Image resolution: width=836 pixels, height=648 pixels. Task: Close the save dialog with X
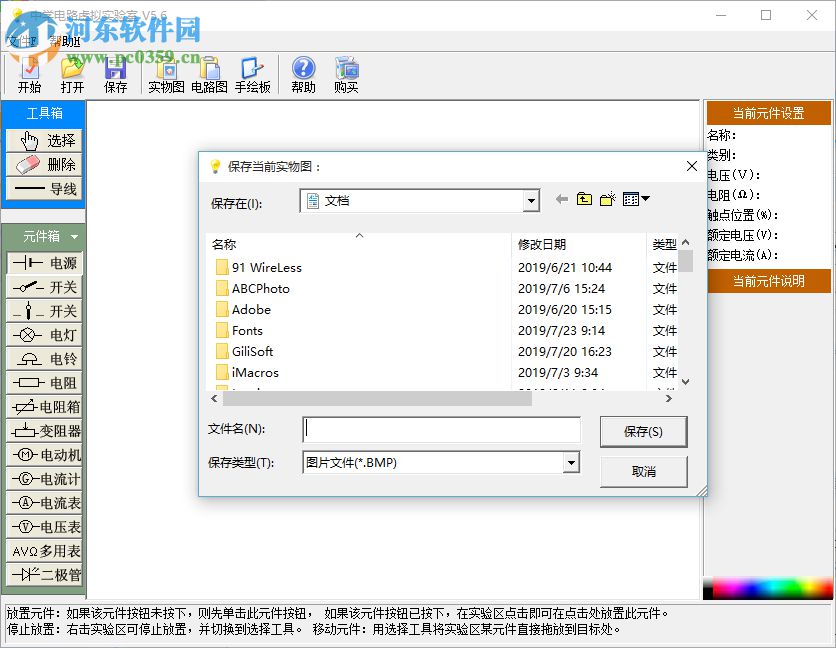(x=692, y=166)
